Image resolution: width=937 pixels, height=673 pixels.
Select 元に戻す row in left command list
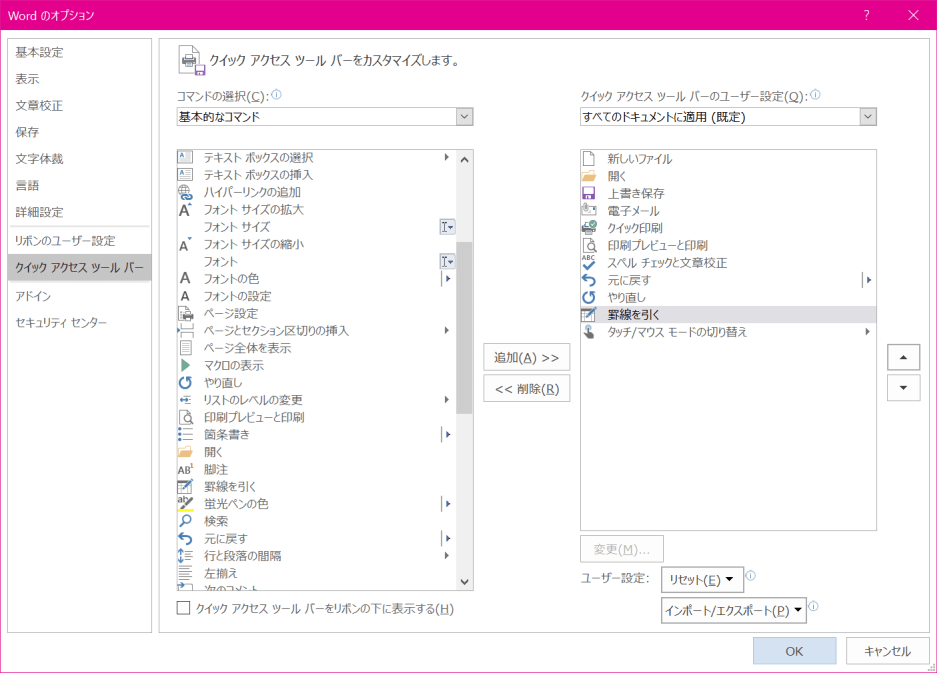pyautogui.click(x=316, y=539)
